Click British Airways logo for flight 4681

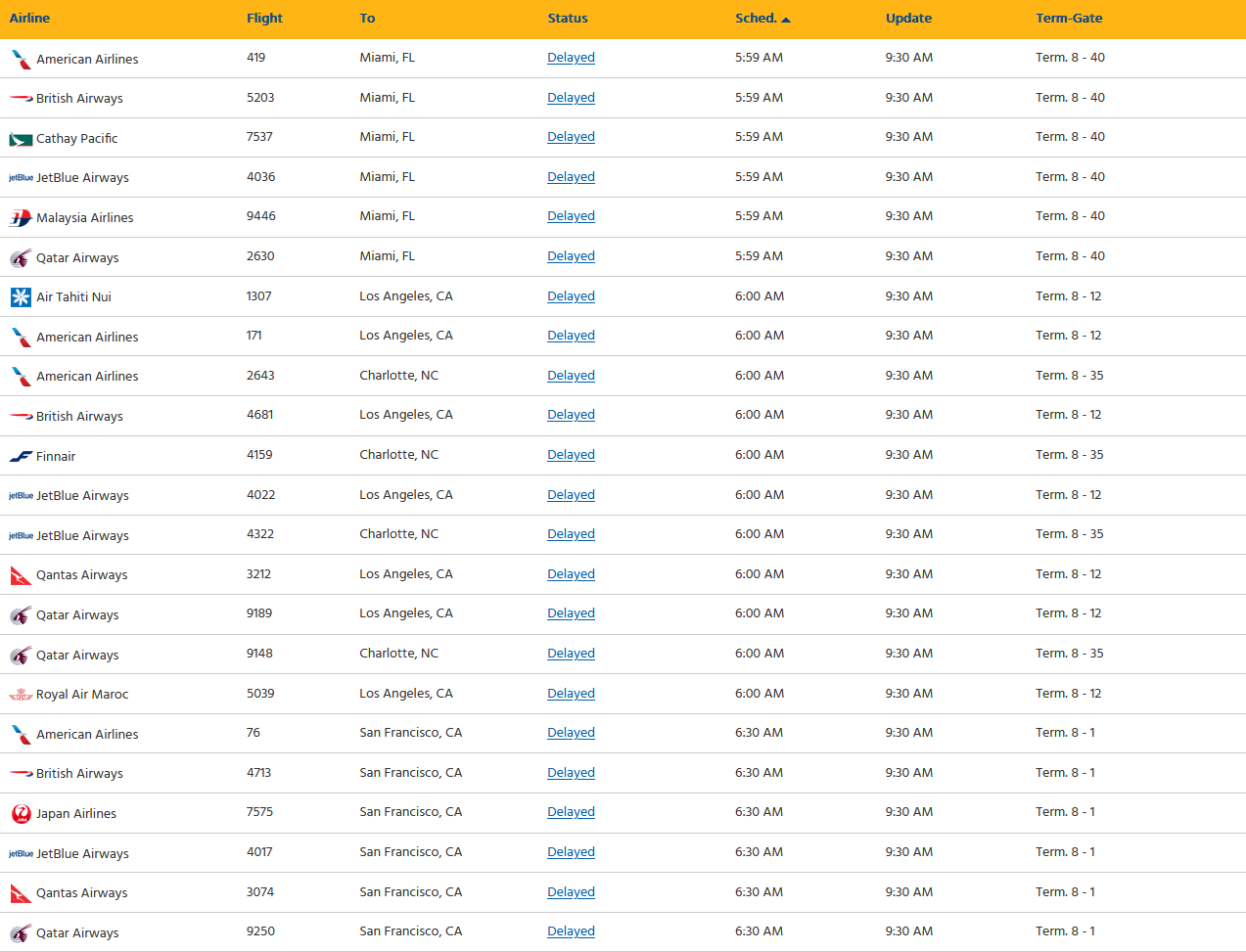point(21,417)
